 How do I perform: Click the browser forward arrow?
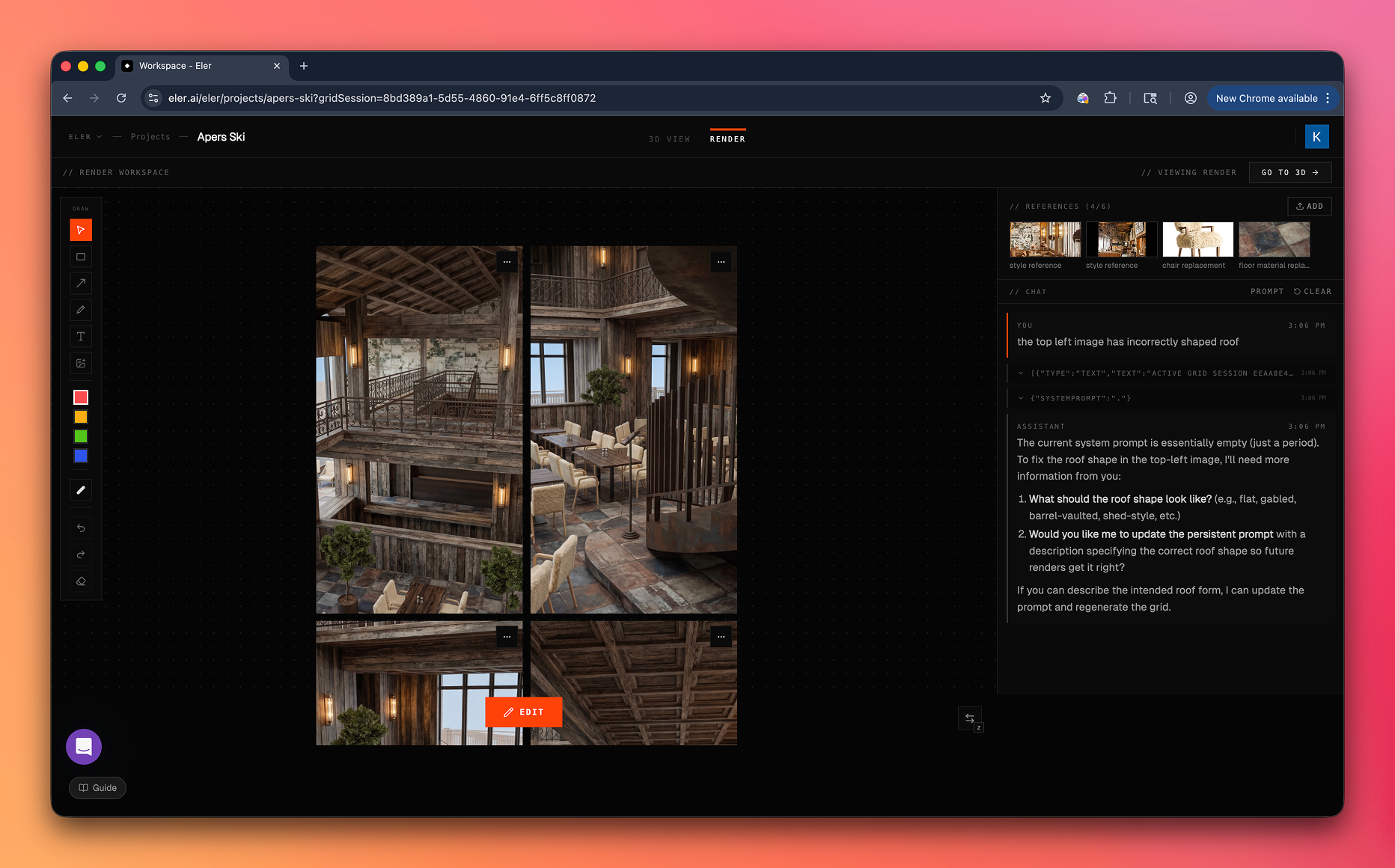click(x=94, y=98)
